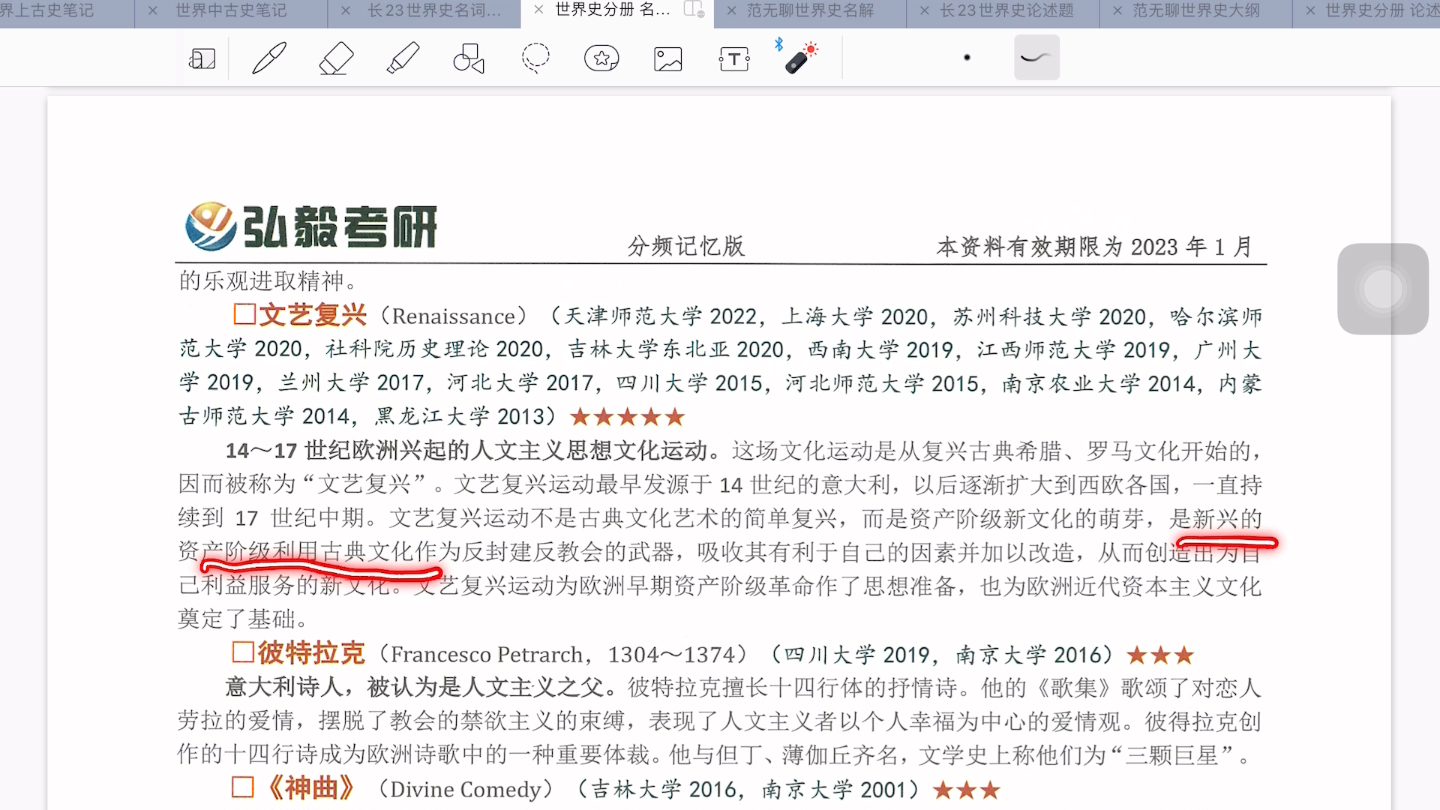Tap the square box before 文艺复兴

click(244, 315)
